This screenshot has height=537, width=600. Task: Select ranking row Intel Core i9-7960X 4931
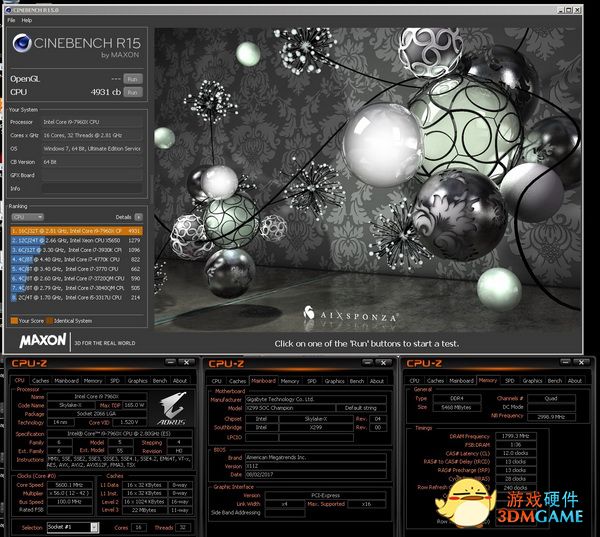(77, 231)
